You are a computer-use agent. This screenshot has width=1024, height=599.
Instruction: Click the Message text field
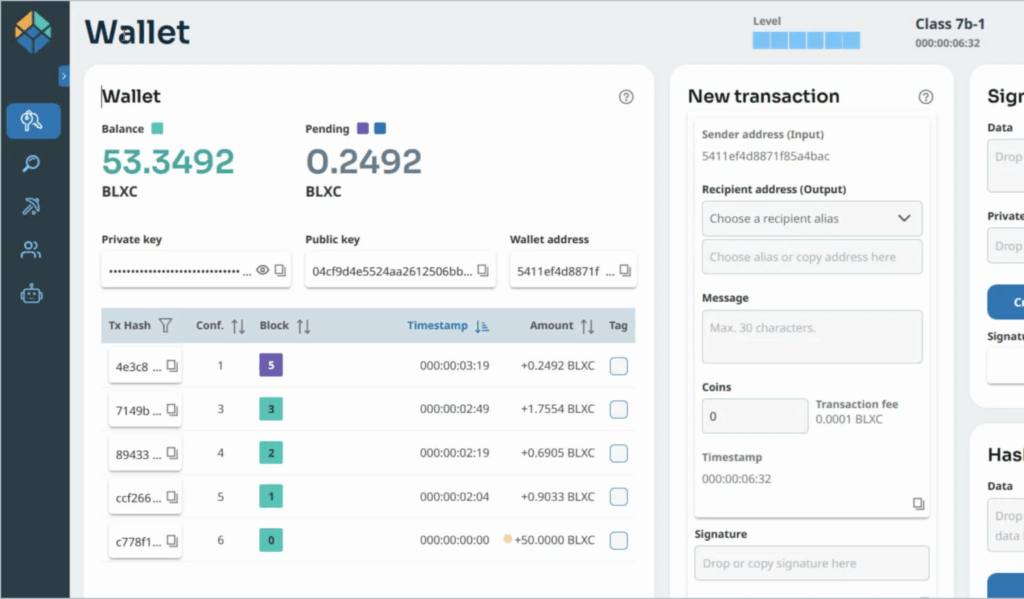click(811, 336)
